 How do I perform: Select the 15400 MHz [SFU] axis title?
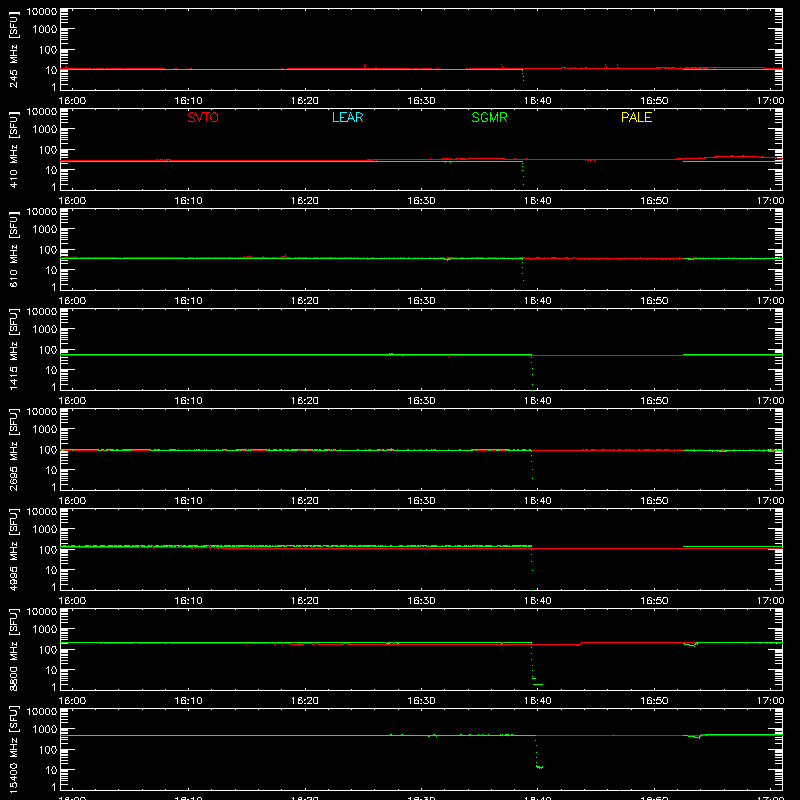14,749
